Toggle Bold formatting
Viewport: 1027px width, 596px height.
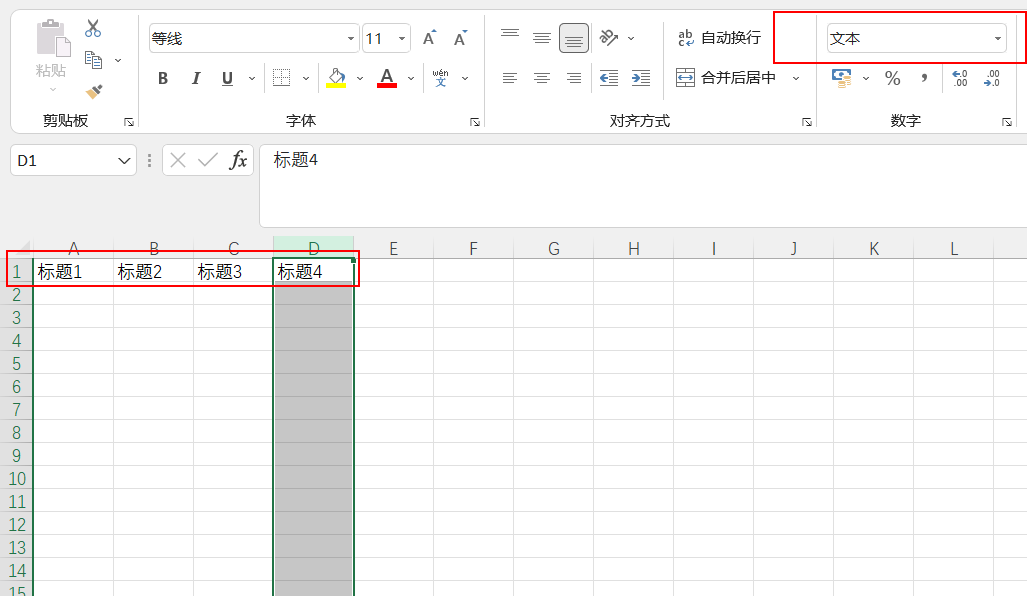(x=163, y=79)
